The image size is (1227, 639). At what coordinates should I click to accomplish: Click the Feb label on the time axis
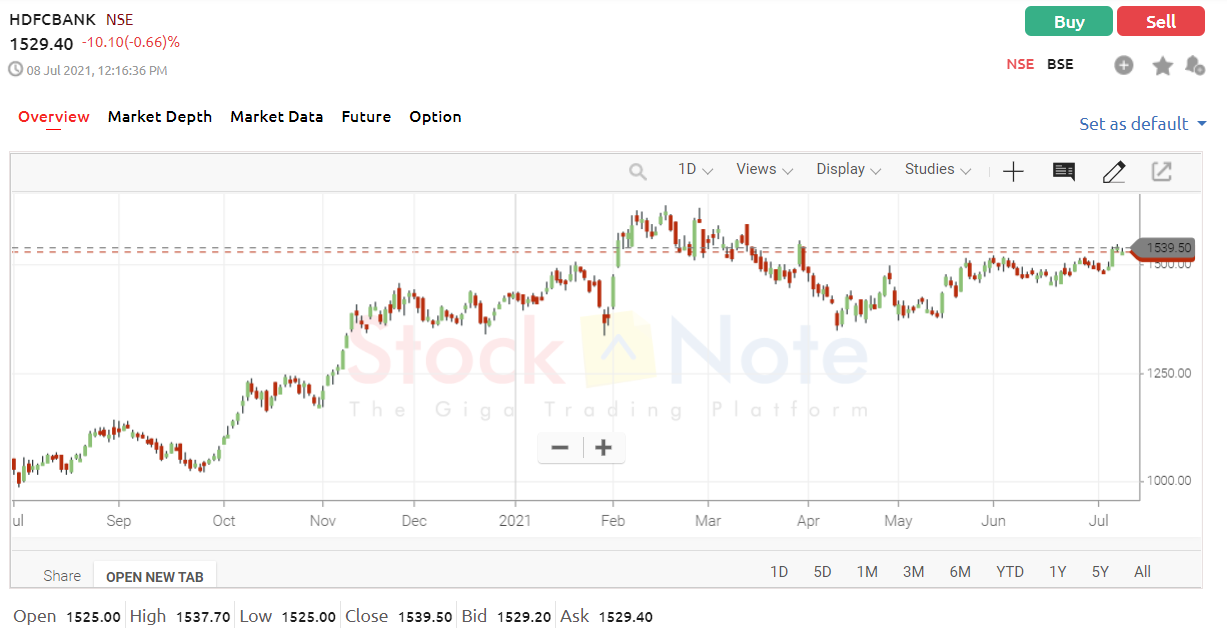(613, 521)
